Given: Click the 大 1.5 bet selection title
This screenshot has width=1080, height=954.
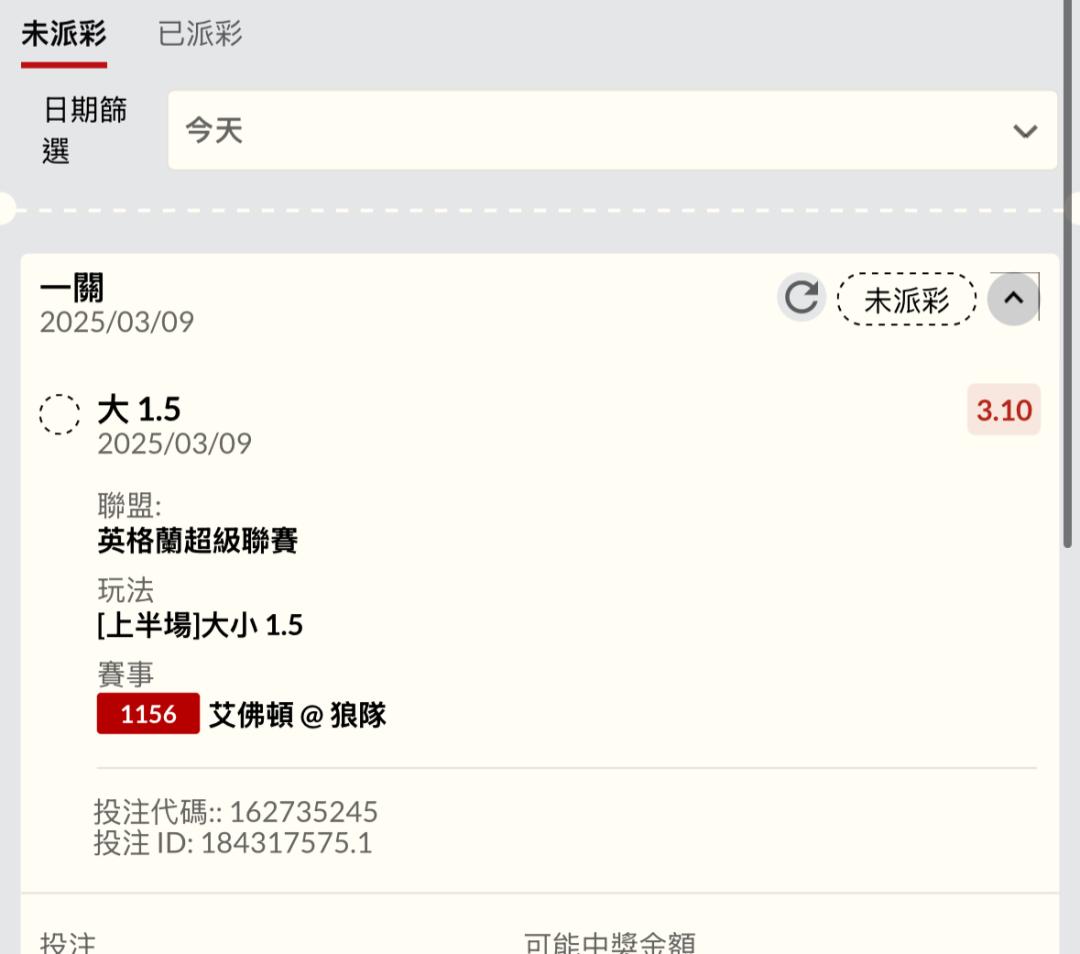Looking at the screenshot, I should [139, 409].
